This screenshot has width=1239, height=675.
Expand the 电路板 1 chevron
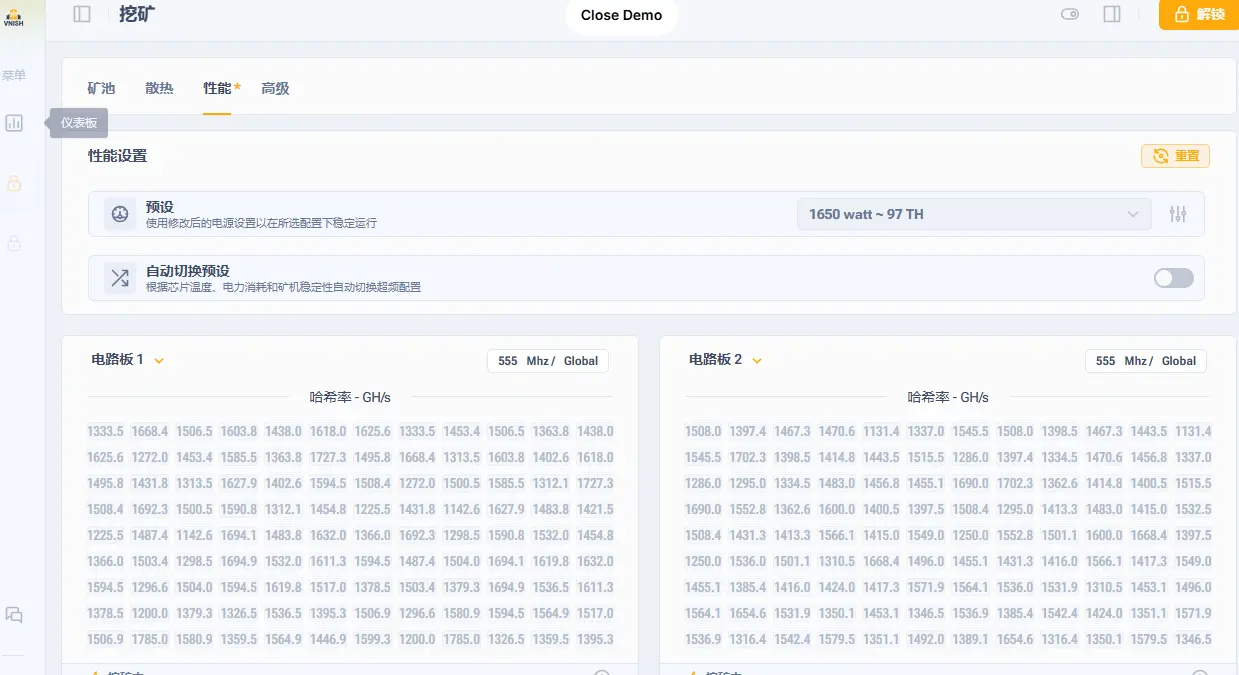(x=159, y=361)
